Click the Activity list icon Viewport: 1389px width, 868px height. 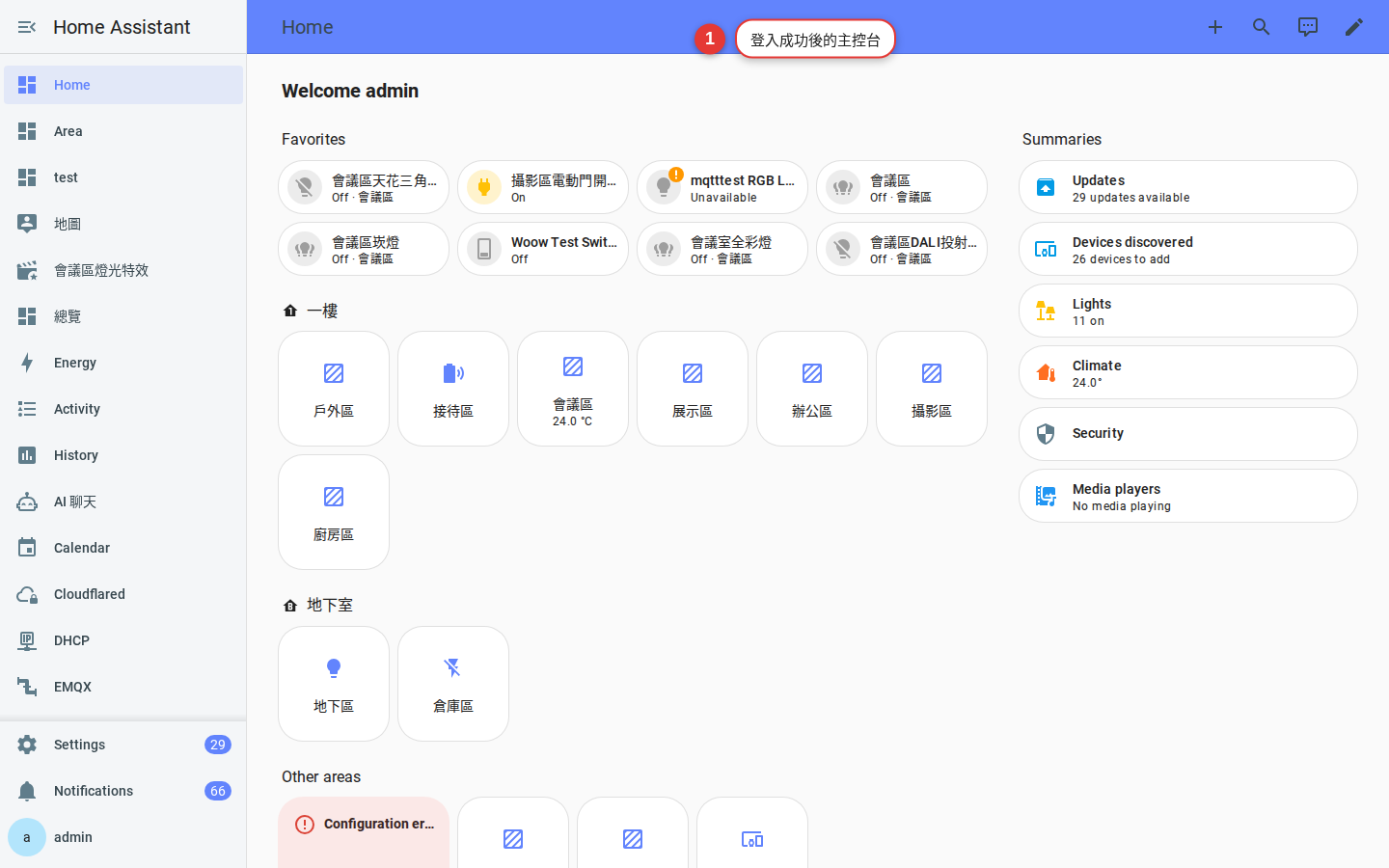tap(27, 409)
